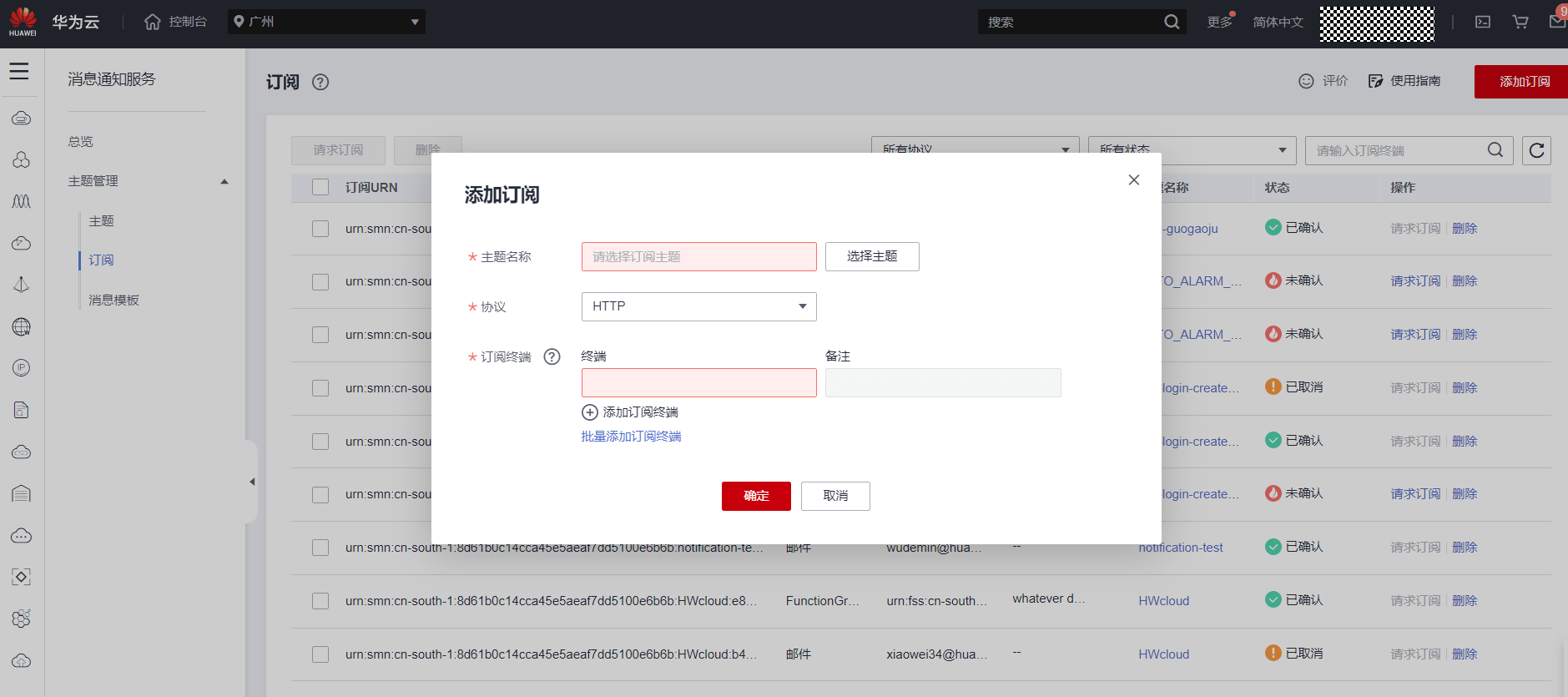
Task: Check the first 未确认 O_ALARM_… row
Action: (320, 282)
